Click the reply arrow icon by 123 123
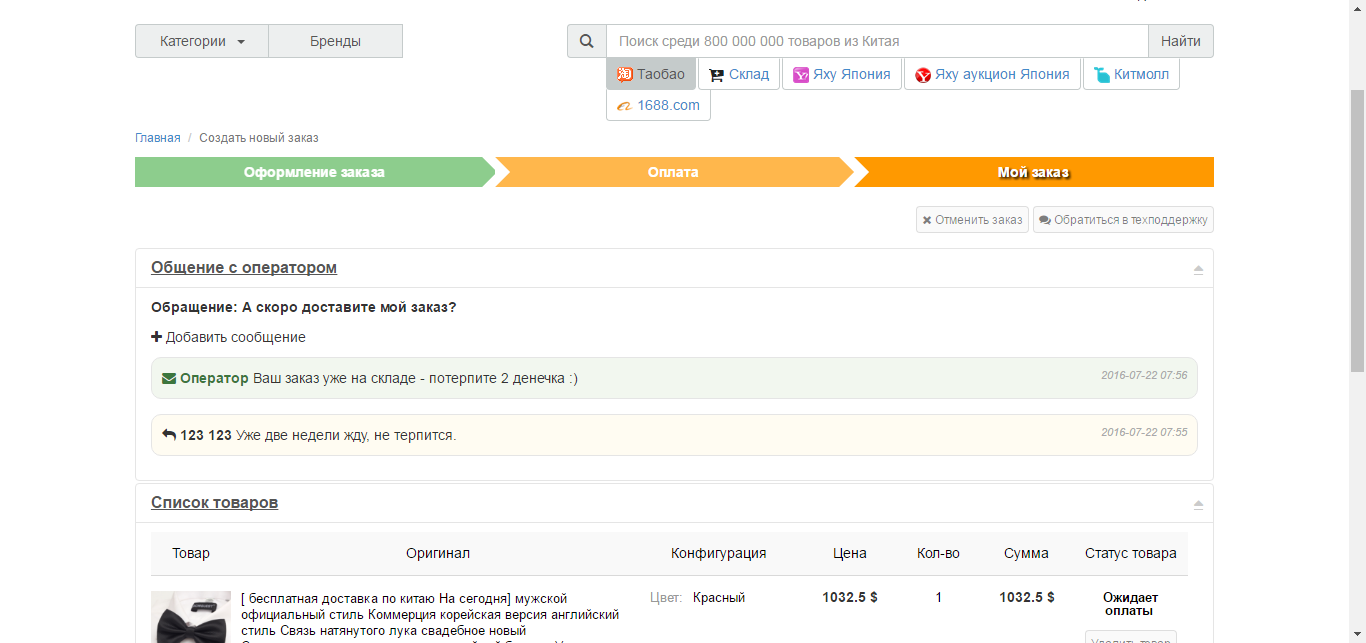 [x=169, y=436]
